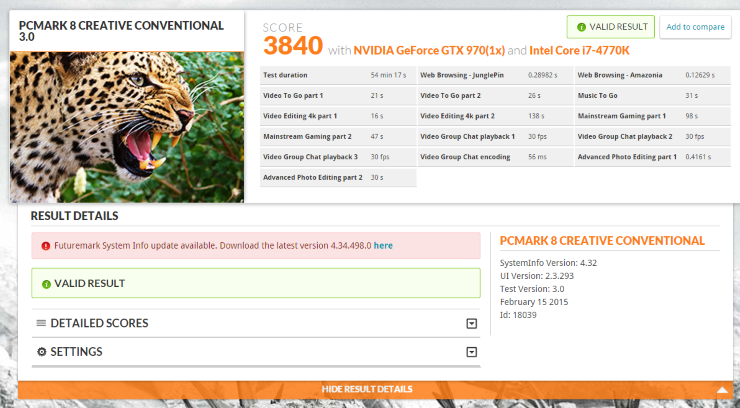Image resolution: width=740 pixels, height=408 pixels.
Task: Click SystemInfo Version: 4.32 text
Action: [x=548, y=263]
